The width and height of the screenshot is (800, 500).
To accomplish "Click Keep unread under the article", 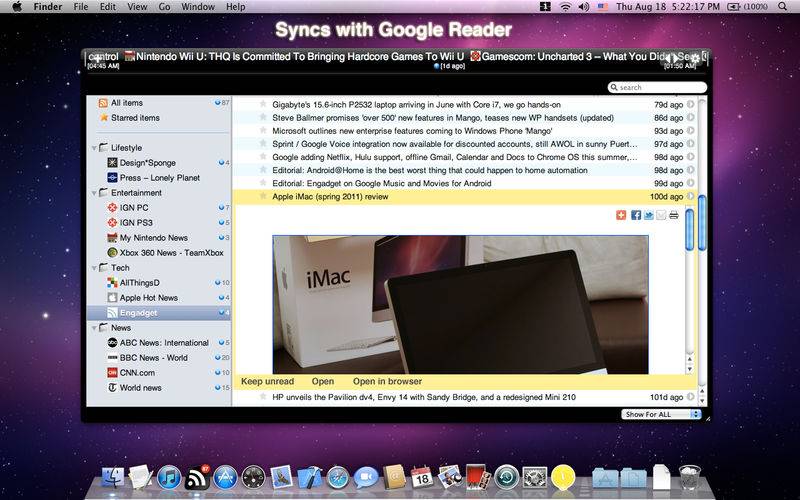I will (x=267, y=381).
